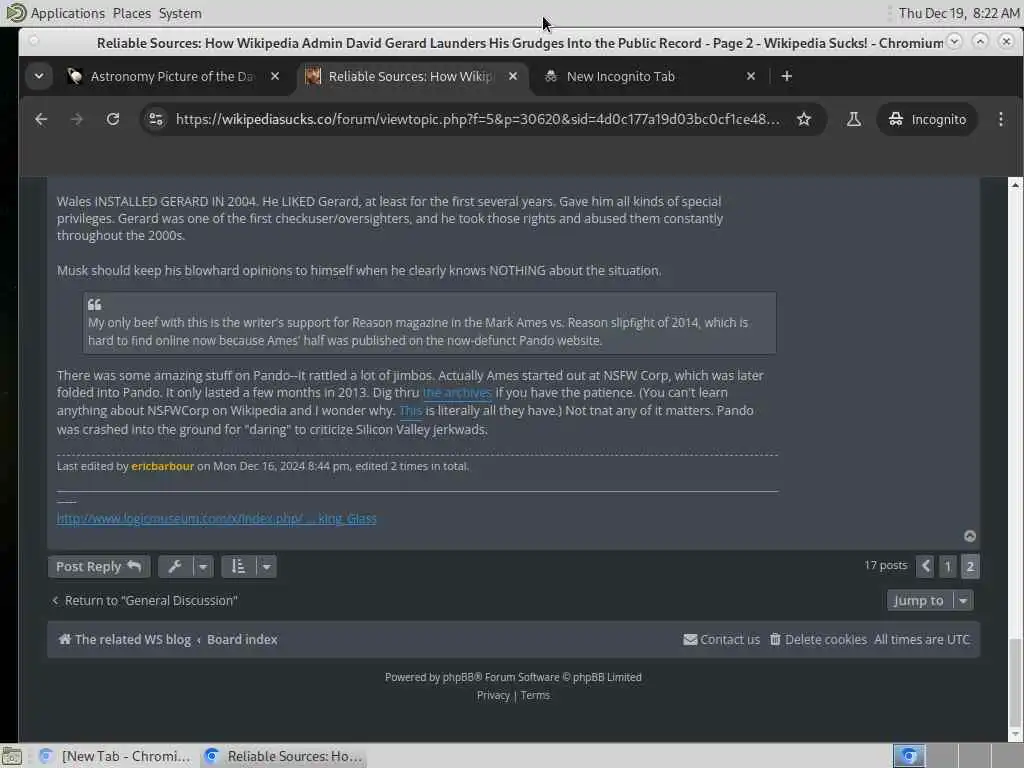Click Delete cookies link
This screenshot has height=768, width=1024.
pos(818,640)
